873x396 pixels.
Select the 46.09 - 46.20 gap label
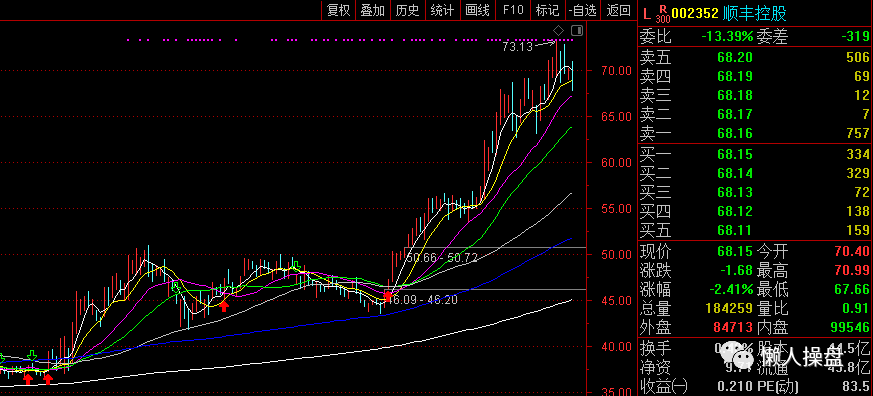click(x=422, y=300)
